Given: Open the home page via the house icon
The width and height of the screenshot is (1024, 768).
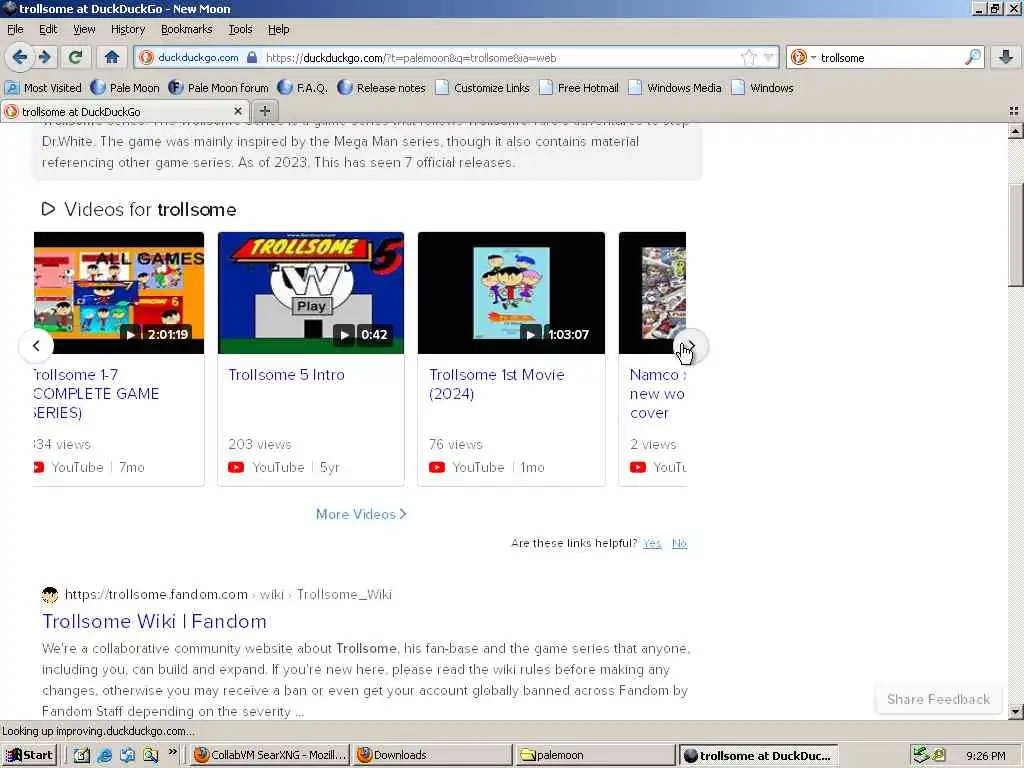Looking at the screenshot, I should click(x=112, y=57).
